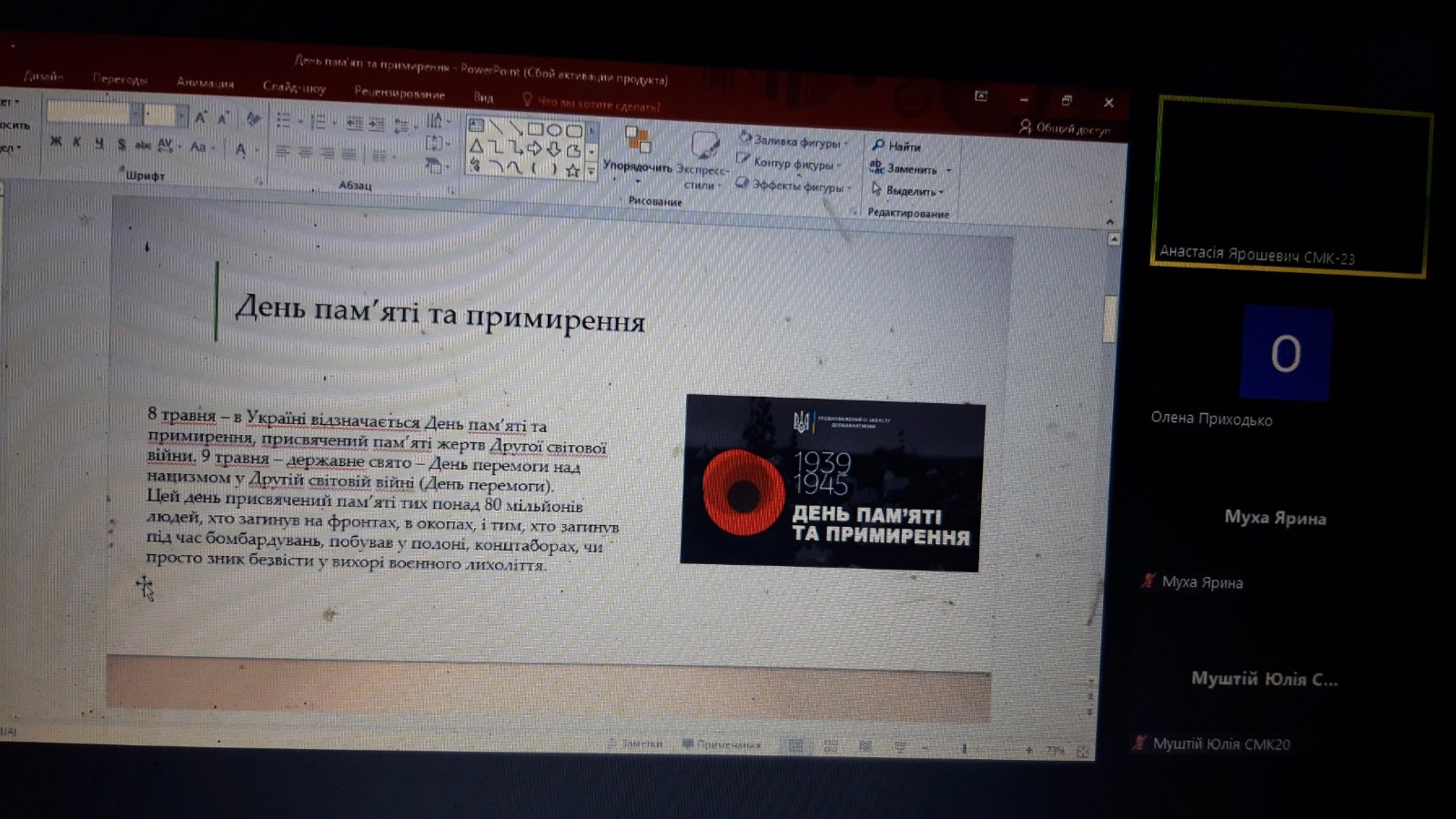Adjust zoom slider in status bar
This screenshot has height=819, width=1456.
coord(965,749)
